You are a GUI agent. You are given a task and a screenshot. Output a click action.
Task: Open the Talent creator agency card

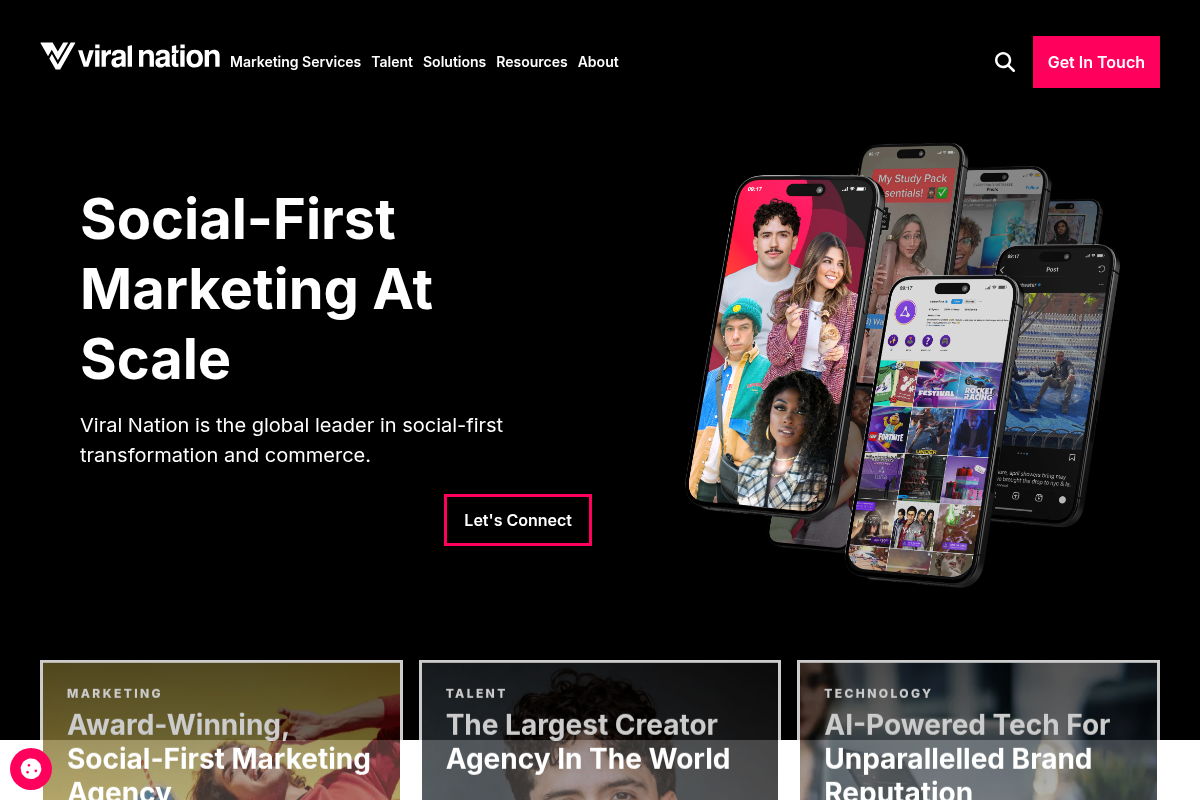tap(600, 730)
